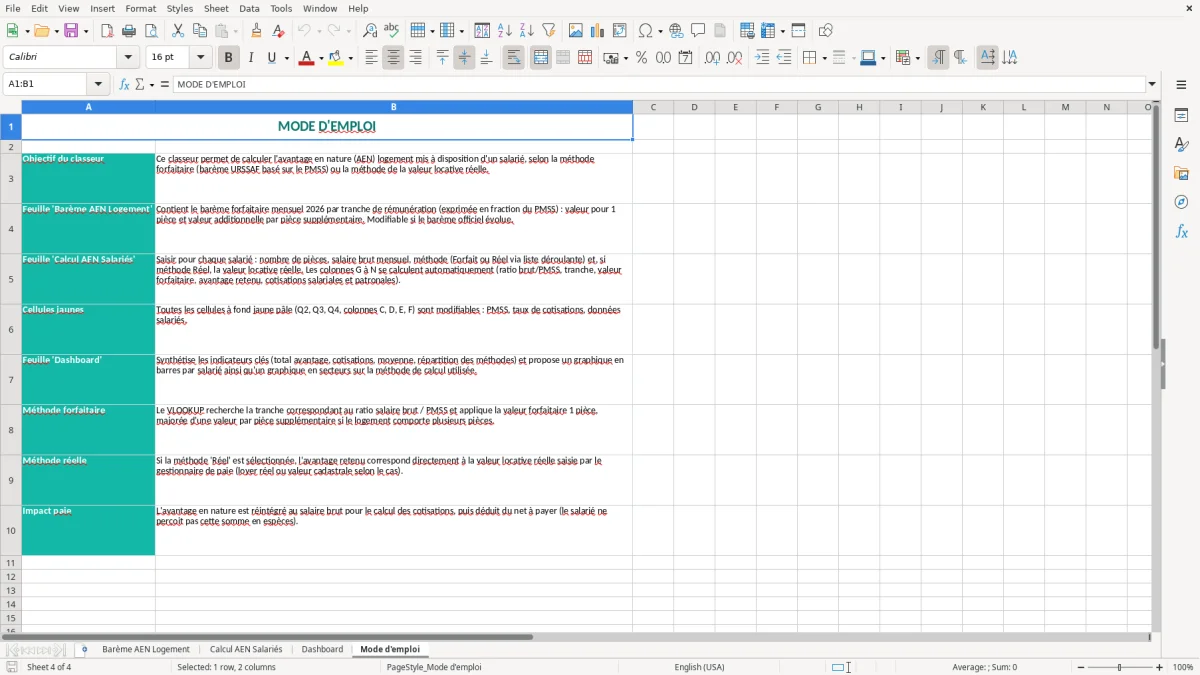Toggle Underline formatting button
The width and height of the screenshot is (1200, 675).
tap(272, 58)
